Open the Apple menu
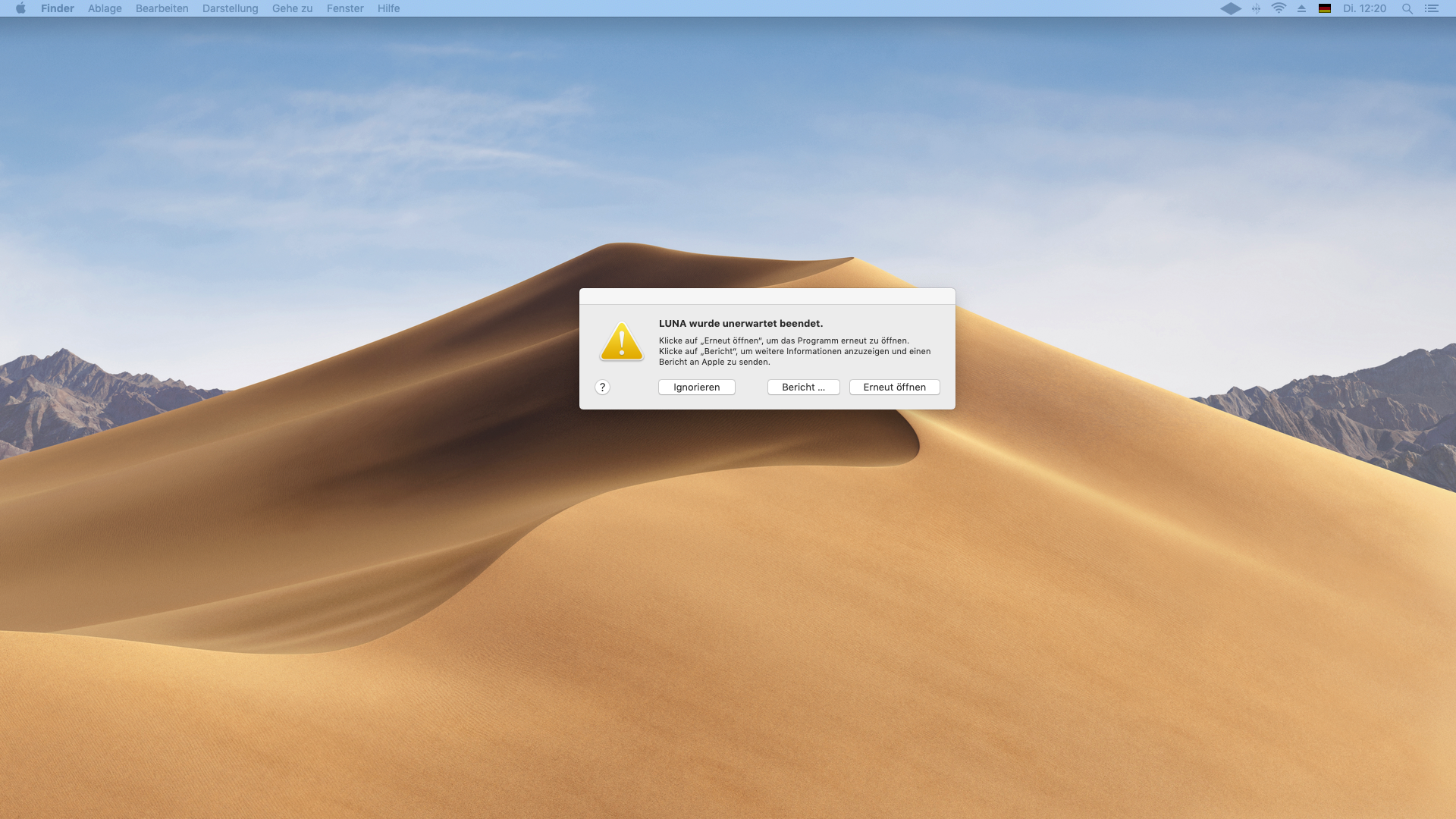 20,8
